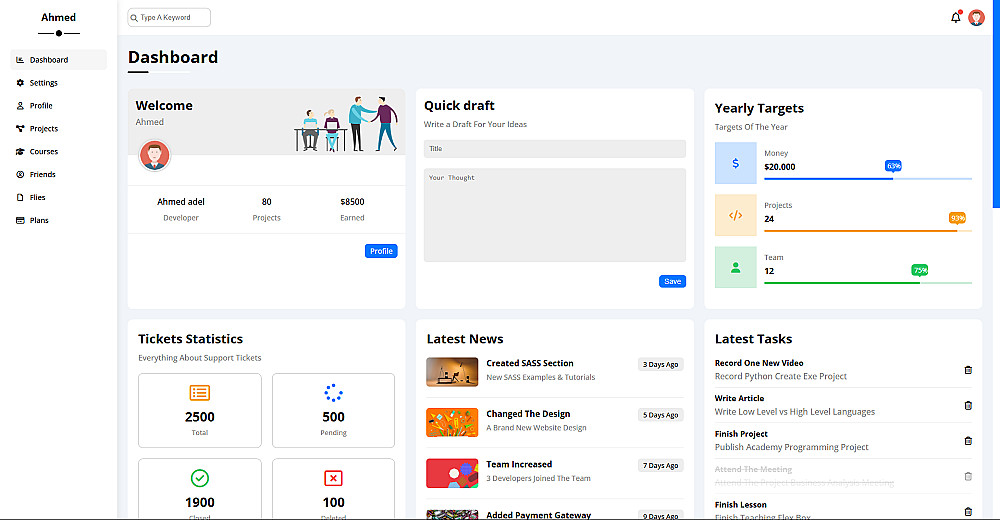Click the Dashboard chart icon in sidebar

20,59
